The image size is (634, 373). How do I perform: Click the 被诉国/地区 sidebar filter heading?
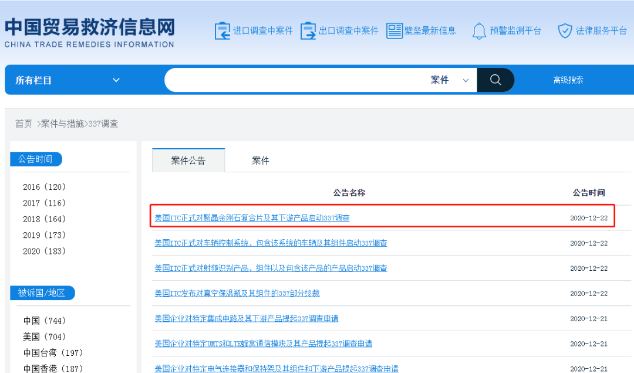(x=42, y=293)
